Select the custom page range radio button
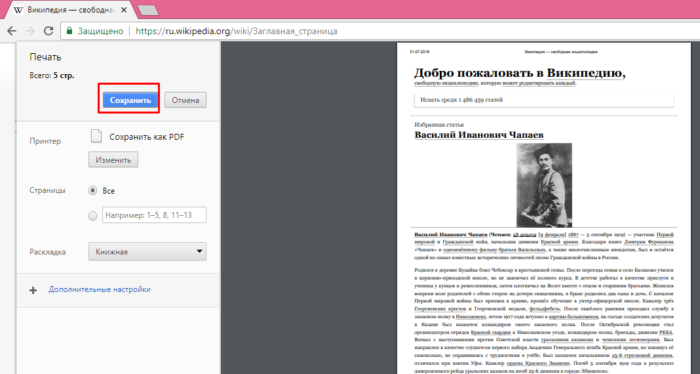The height and width of the screenshot is (374, 700). pos(92,216)
